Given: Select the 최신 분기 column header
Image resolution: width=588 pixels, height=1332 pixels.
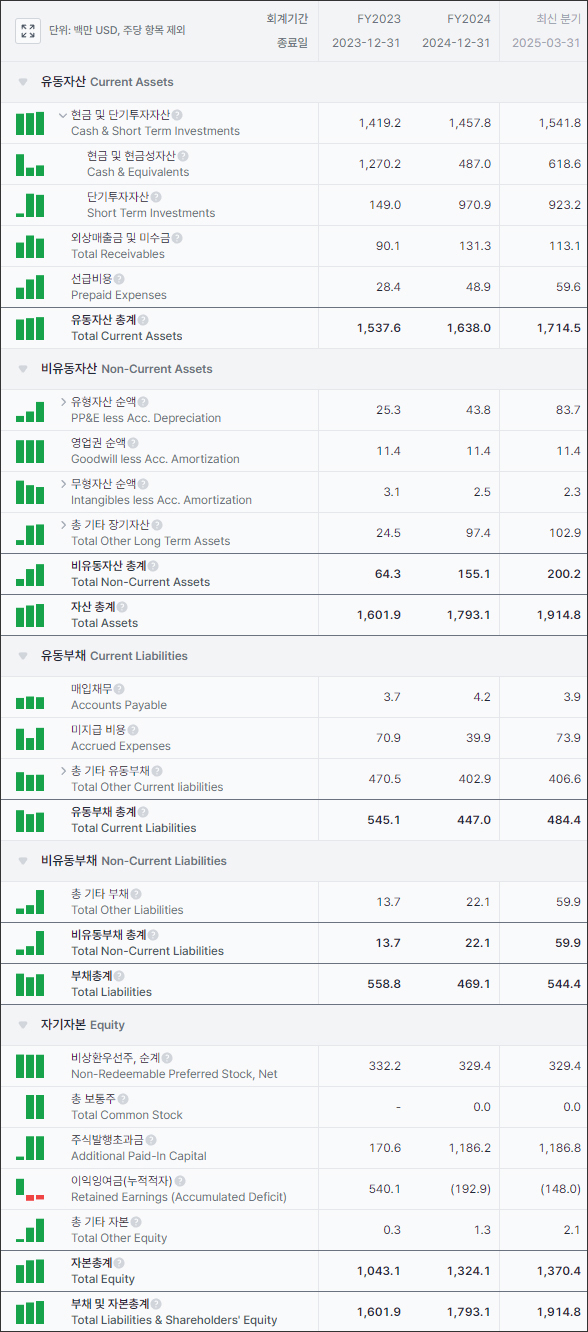Looking at the screenshot, I should point(558,19).
